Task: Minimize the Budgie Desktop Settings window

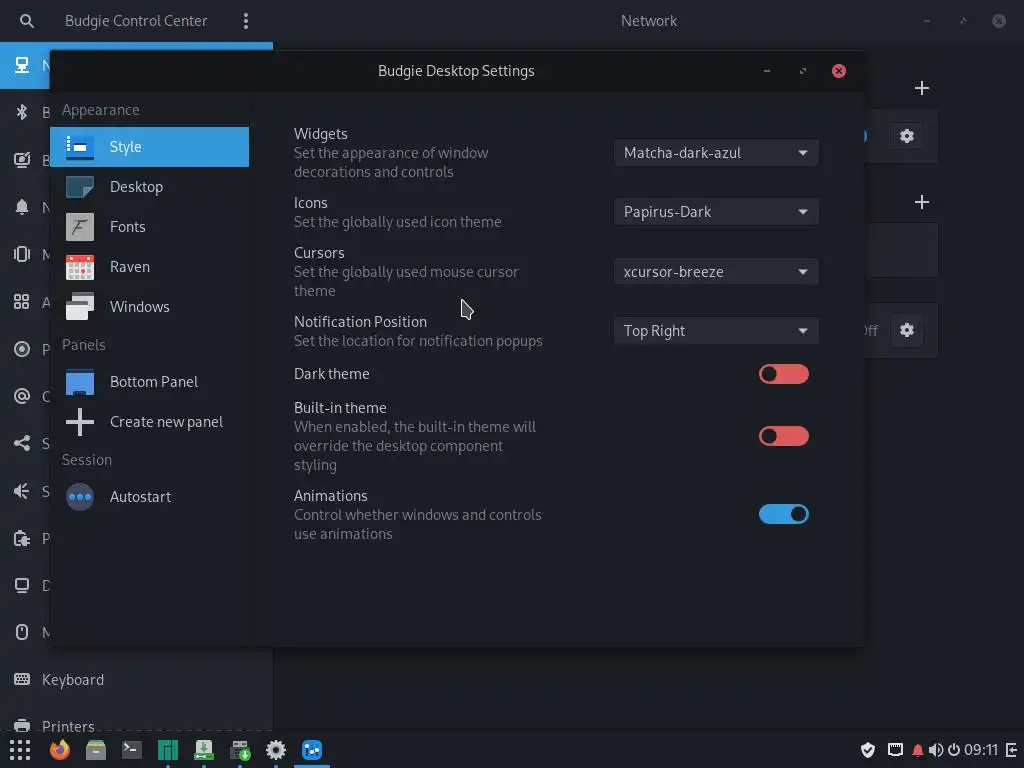Action: pos(767,71)
